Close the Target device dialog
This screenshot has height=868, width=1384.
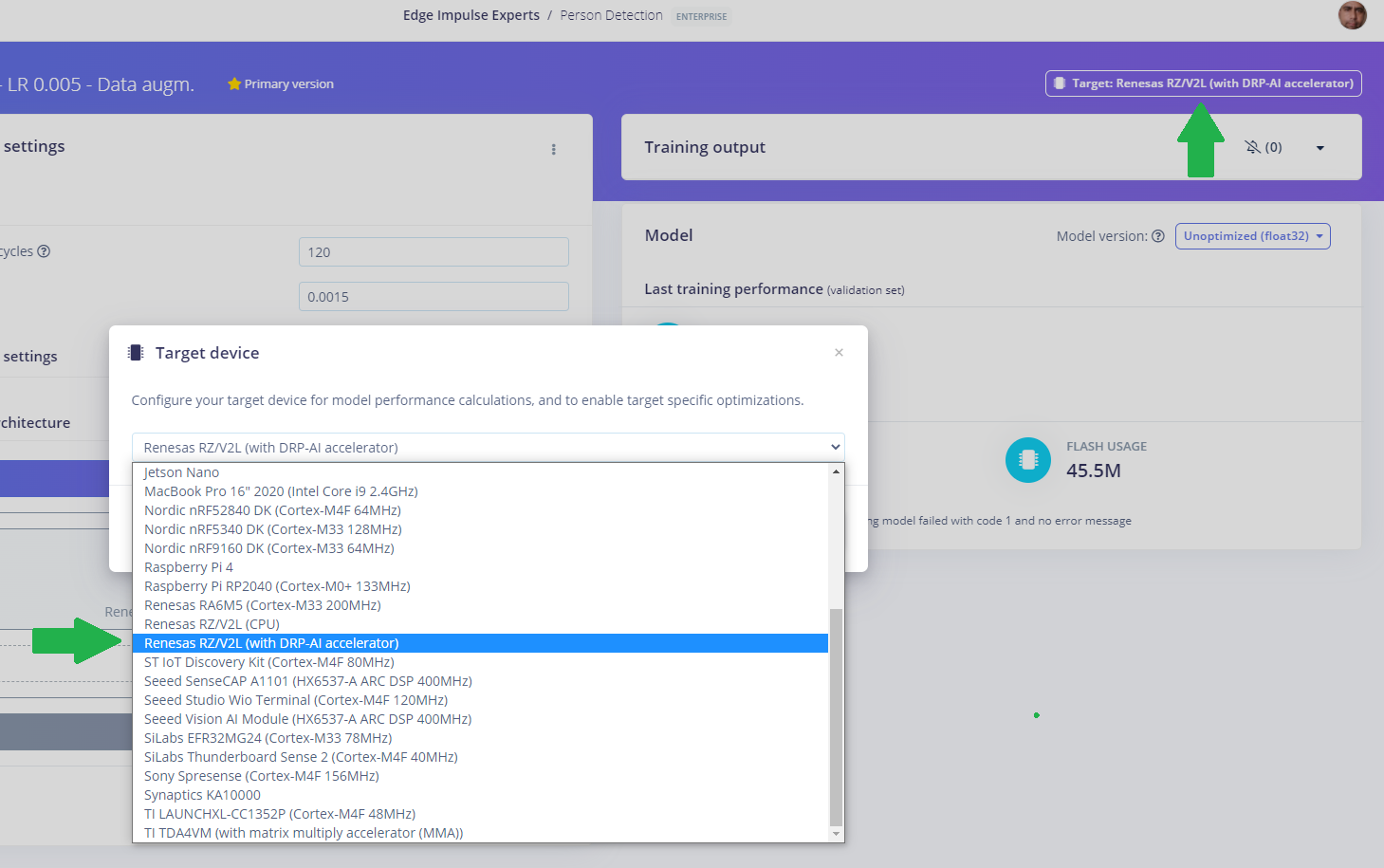(839, 352)
